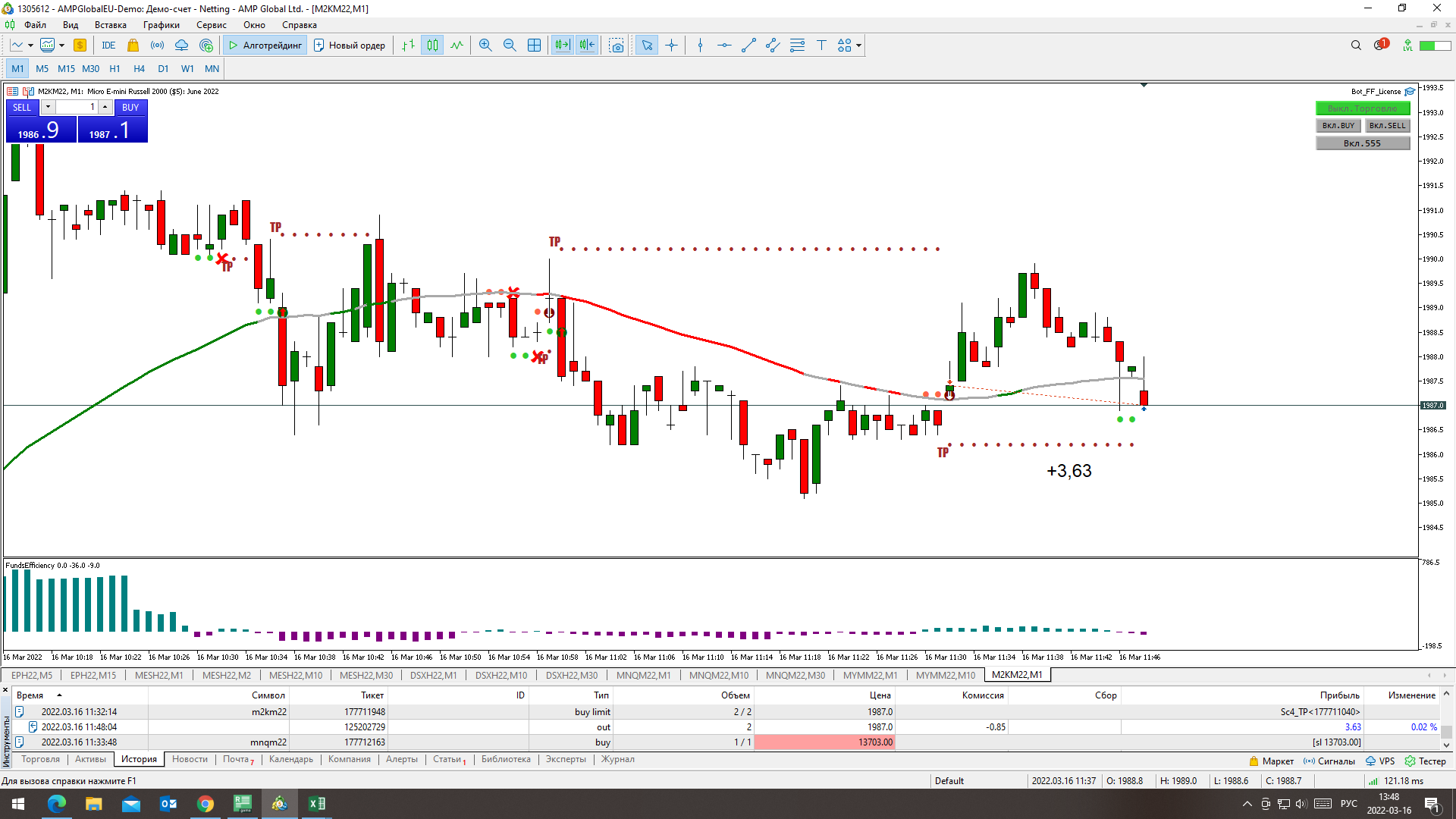Open the tile windows grid icon
Viewport: 1456px width, 819px height.
[534, 45]
